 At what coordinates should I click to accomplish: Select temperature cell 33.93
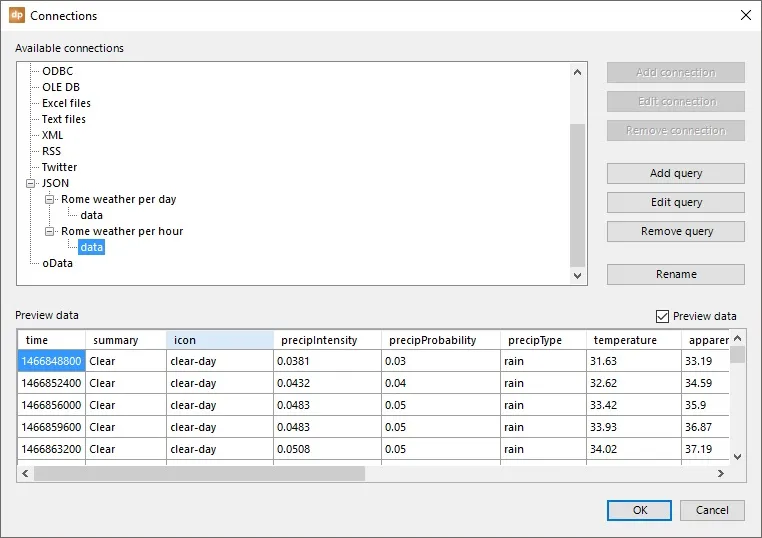pos(634,427)
